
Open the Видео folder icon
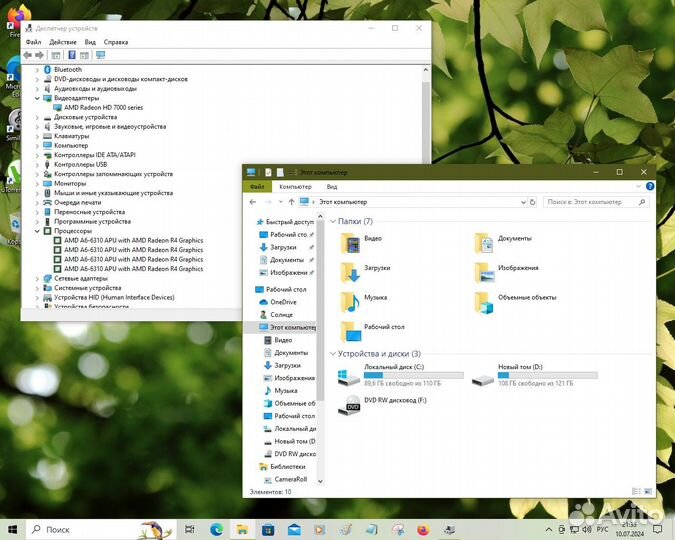(x=351, y=241)
